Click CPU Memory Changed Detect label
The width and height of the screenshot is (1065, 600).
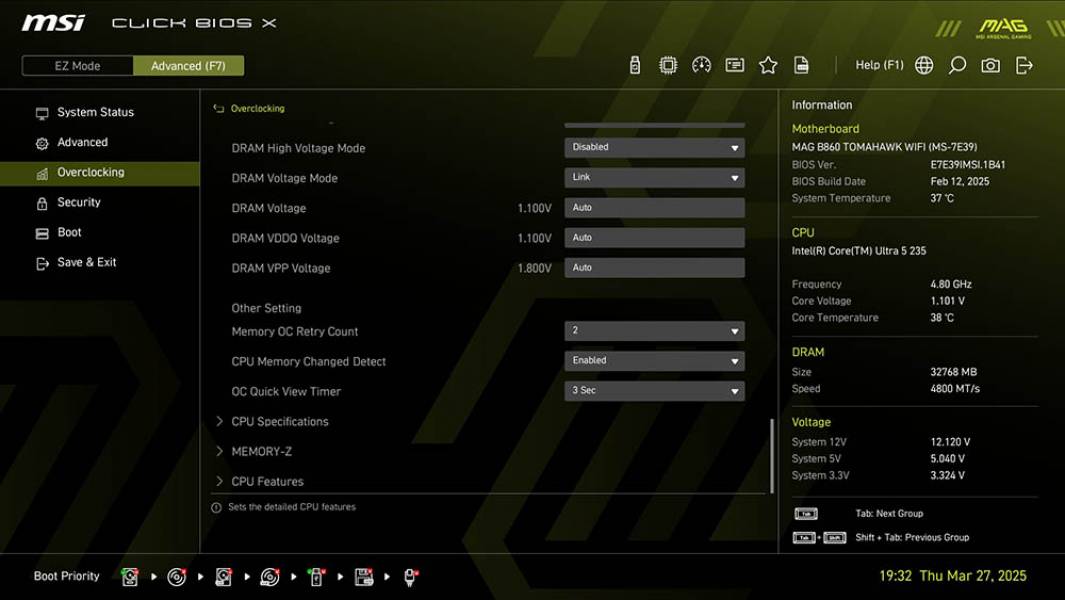pos(308,361)
